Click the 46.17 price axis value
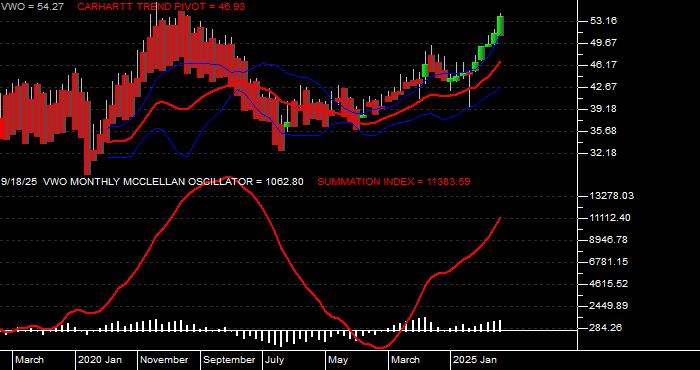The image size is (700, 370). [603, 65]
